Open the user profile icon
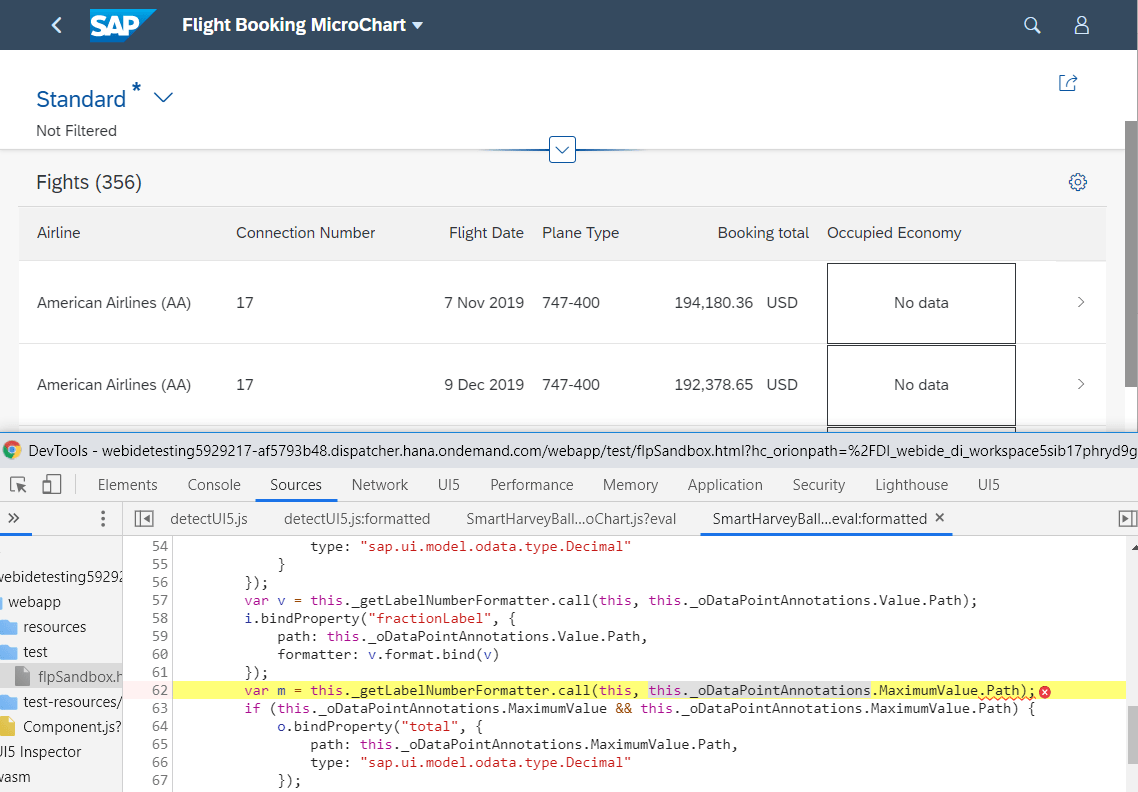 [x=1081, y=25]
